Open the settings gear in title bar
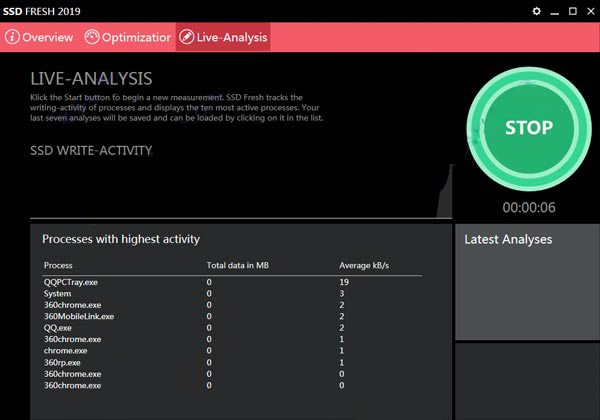 536,11
